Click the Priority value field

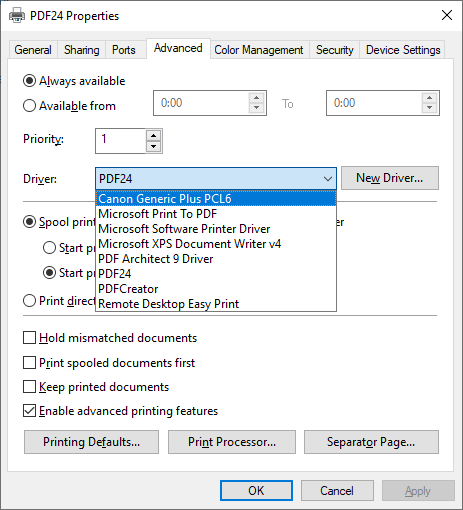click(121, 141)
